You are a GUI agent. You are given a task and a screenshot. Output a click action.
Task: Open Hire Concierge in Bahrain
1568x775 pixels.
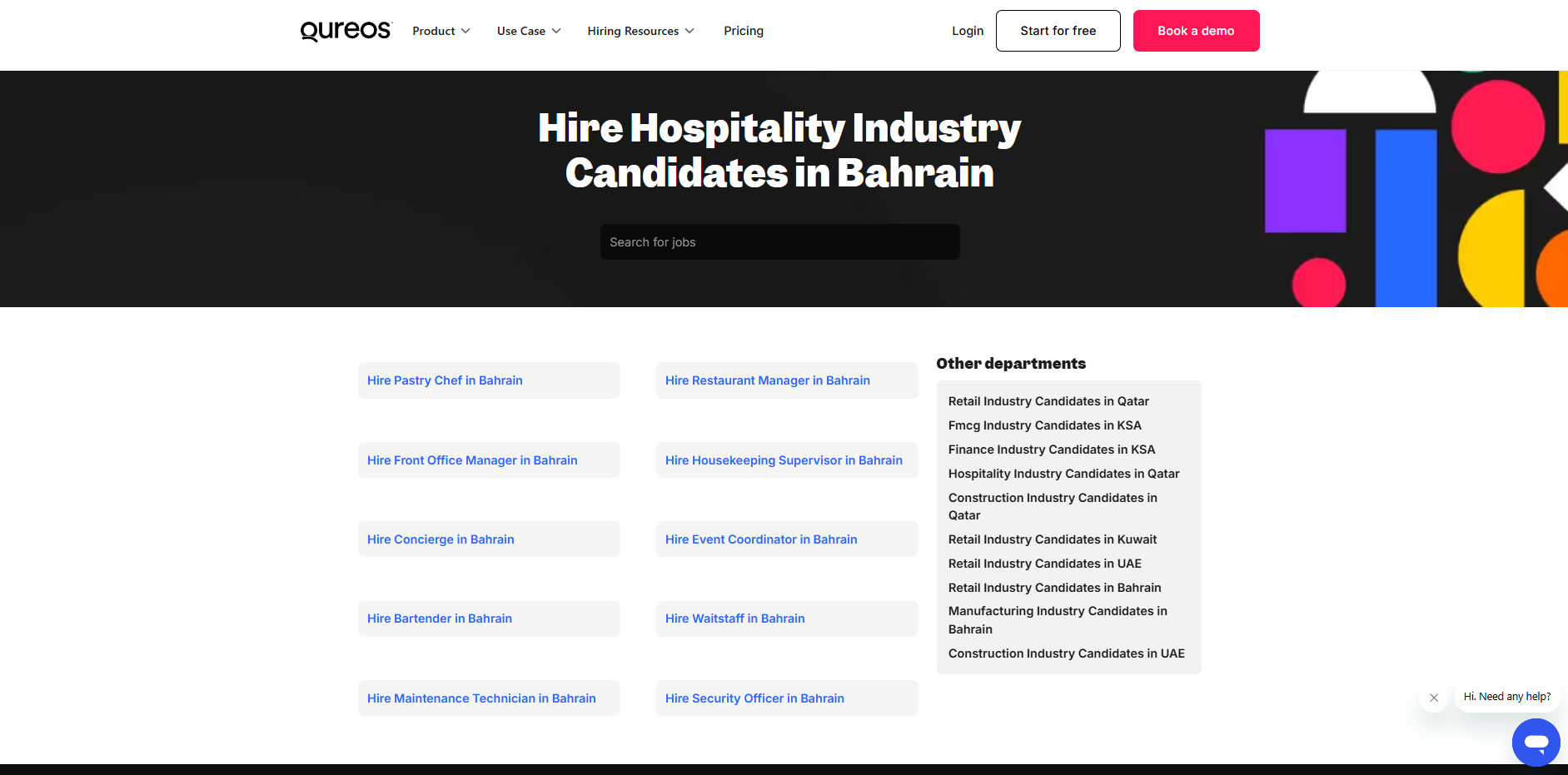[x=489, y=539]
